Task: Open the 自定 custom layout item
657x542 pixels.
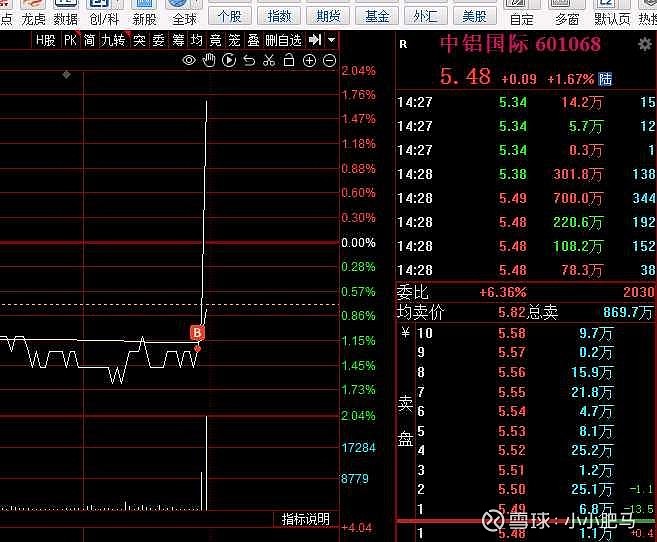Action: pos(522,13)
